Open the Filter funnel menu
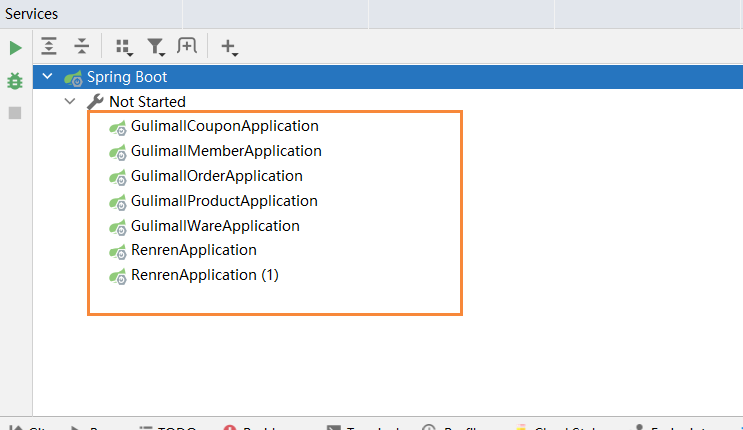The width and height of the screenshot is (743, 430). point(156,46)
